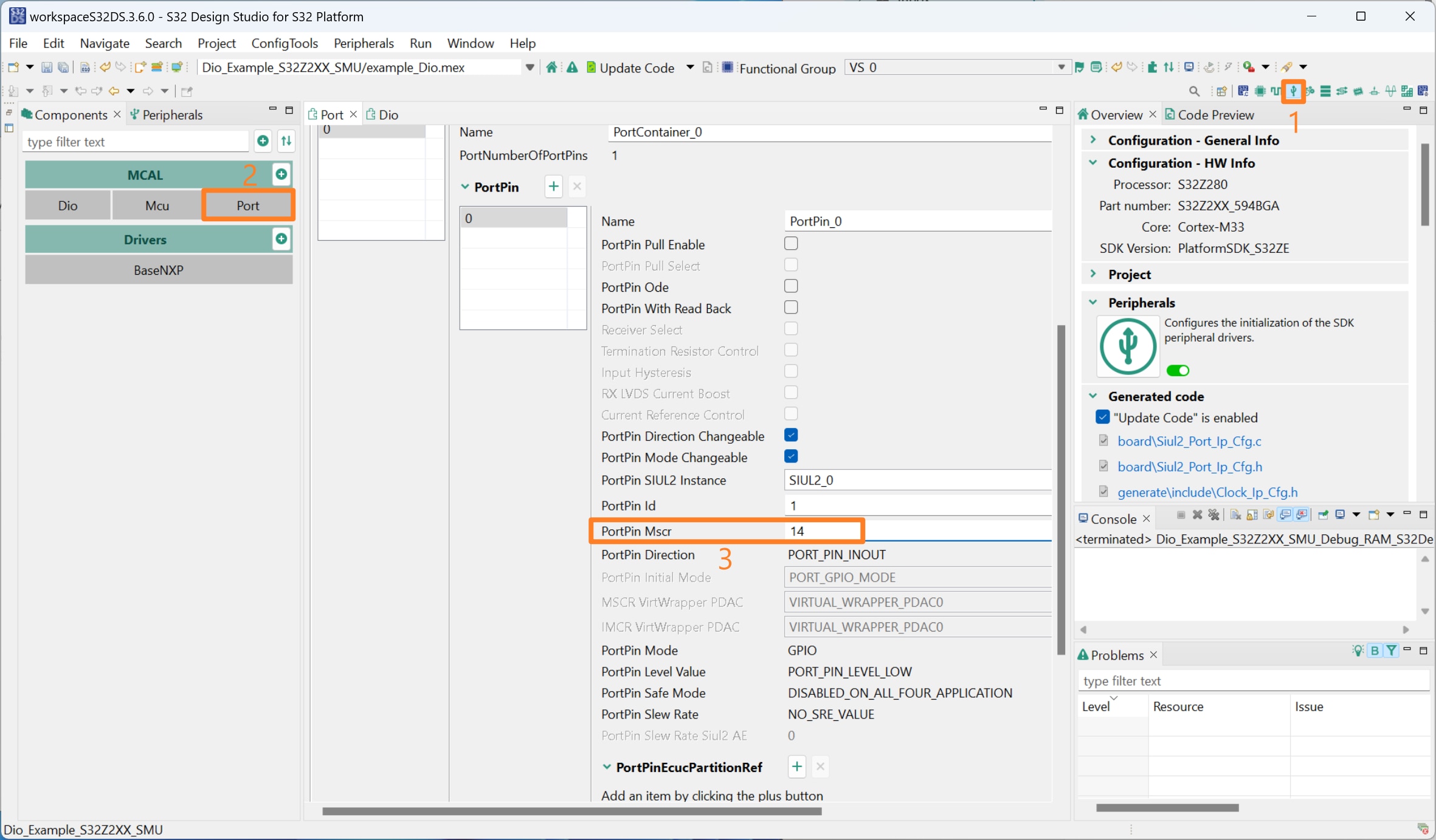The width and height of the screenshot is (1436, 840).
Task: Add a new MCAL component
Action: (x=281, y=174)
